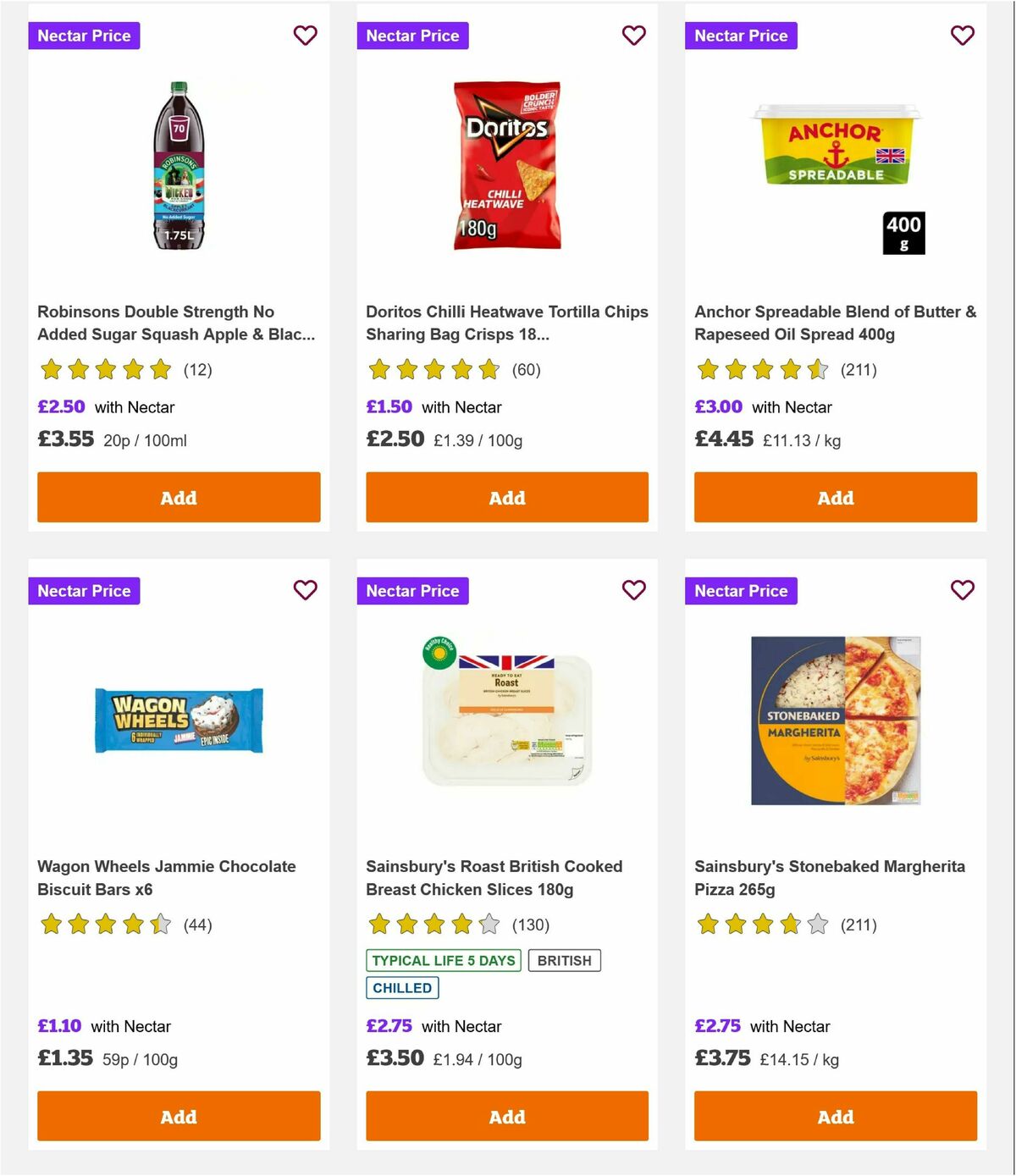This screenshot has width=1016, height=1176.
Task: Favourite the Robinsons Double Strength squash
Action: [305, 36]
